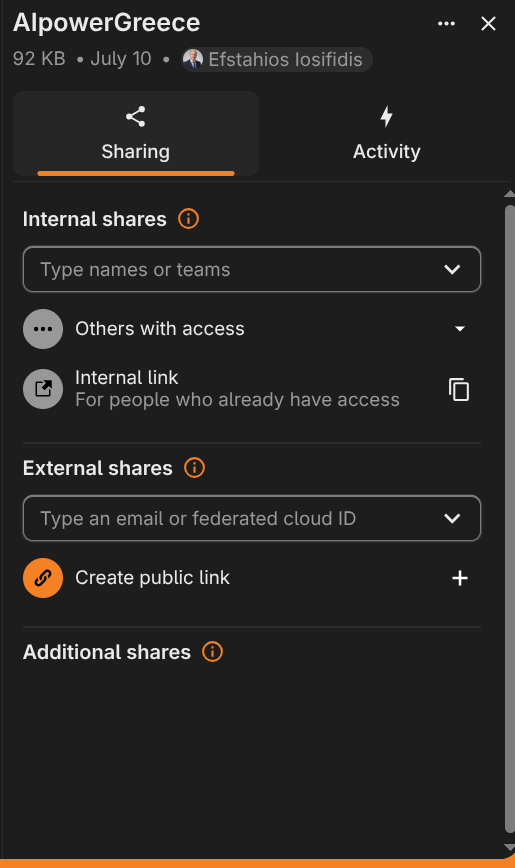Image resolution: width=515 pixels, height=868 pixels.
Task: Open the three-dot actions menu for AIpowerGreece
Action: pyautogui.click(x=446, y=24)
